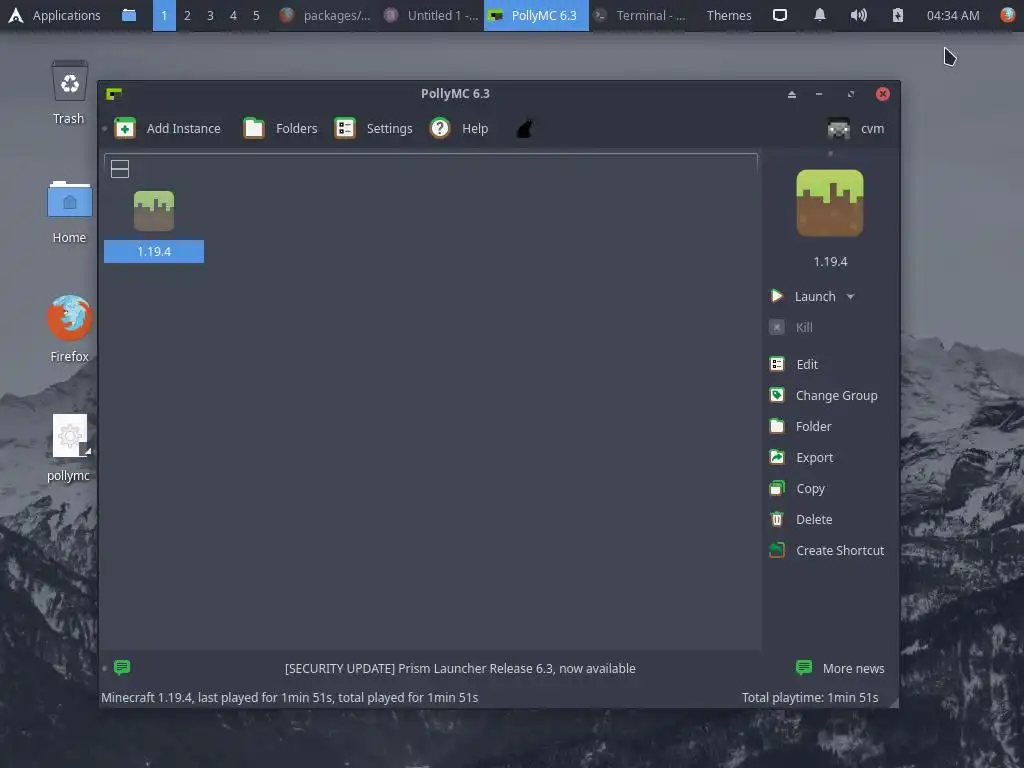The height and width of the screenshot is (768, 1024).
Task: Click the PollyMC window title icon
Action: point(114,94)
